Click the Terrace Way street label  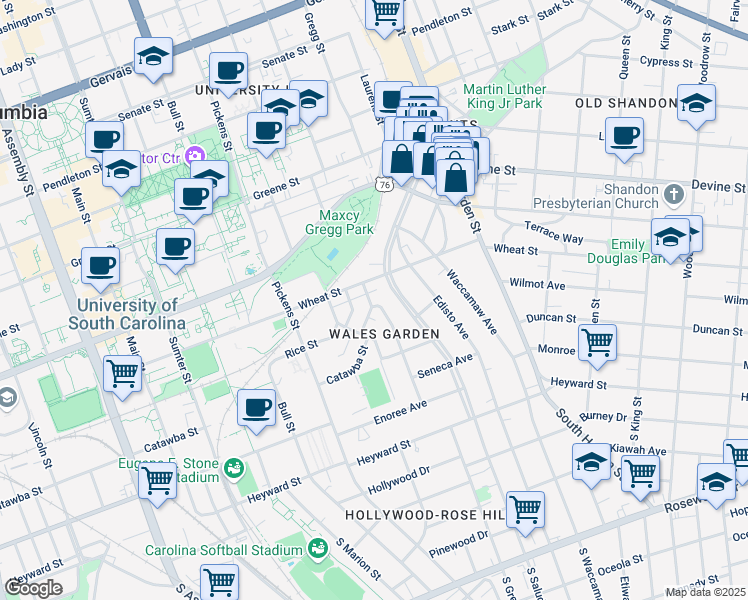tap(554, 232)
